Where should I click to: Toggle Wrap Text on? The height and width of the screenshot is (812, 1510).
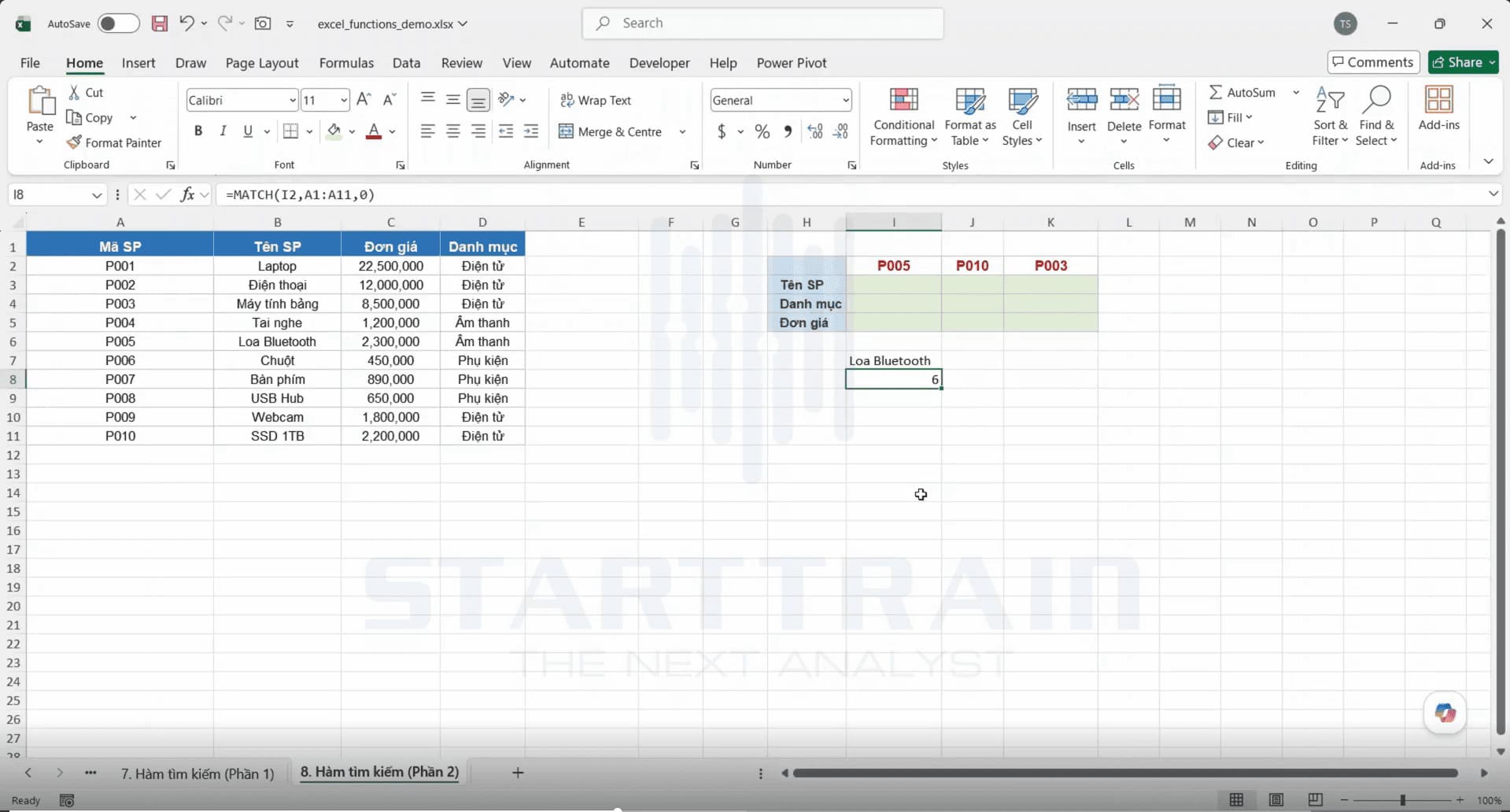pyautogui.click(x=596, y=100)
